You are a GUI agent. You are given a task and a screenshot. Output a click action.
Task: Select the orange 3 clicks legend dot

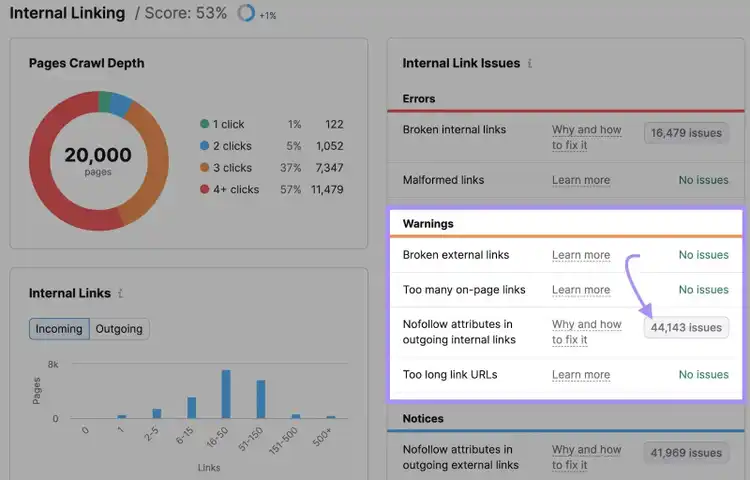pyautogui.click(x=204, y=167)
